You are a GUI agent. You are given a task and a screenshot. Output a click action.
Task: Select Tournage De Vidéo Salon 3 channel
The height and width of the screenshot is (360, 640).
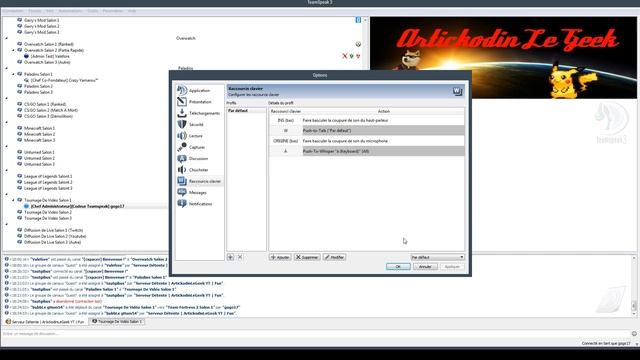point(48,218)
